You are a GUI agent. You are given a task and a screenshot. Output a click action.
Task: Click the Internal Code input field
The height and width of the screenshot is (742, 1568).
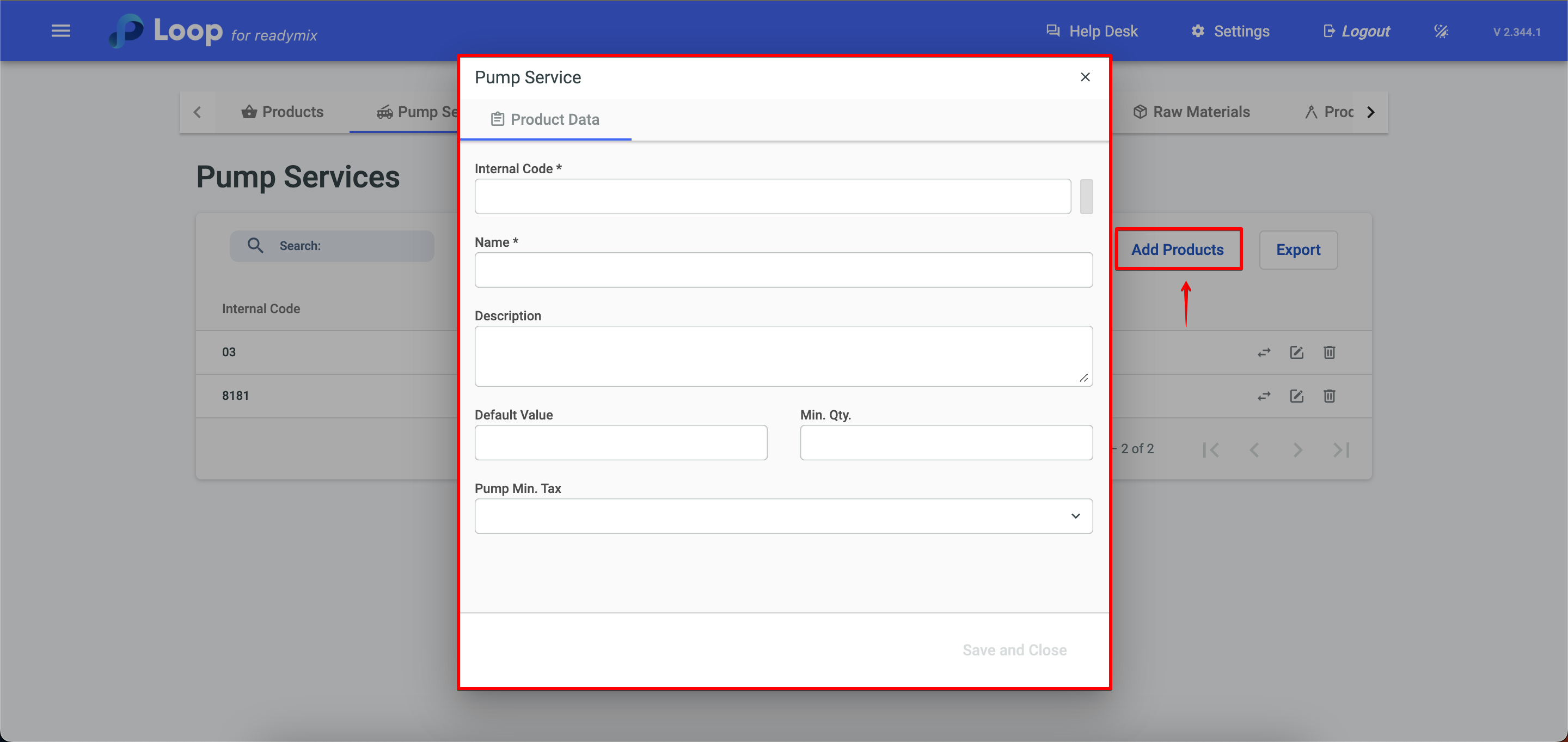click(x=773, y=196)
